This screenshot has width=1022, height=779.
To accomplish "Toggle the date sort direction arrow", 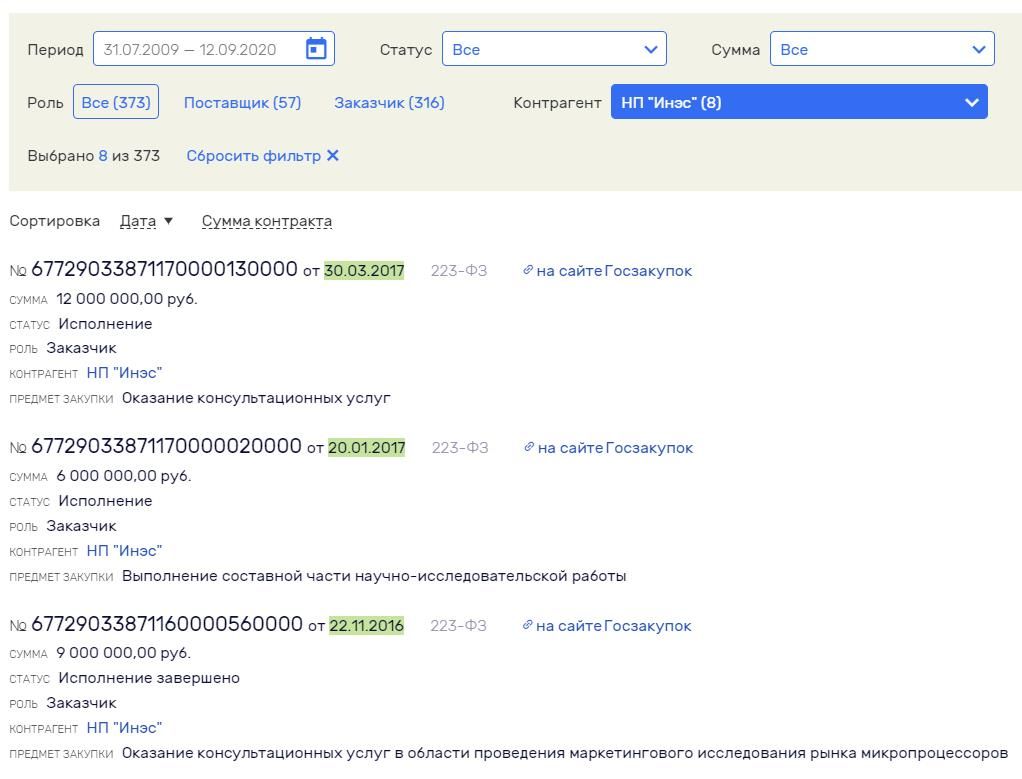I will point(168,221).
